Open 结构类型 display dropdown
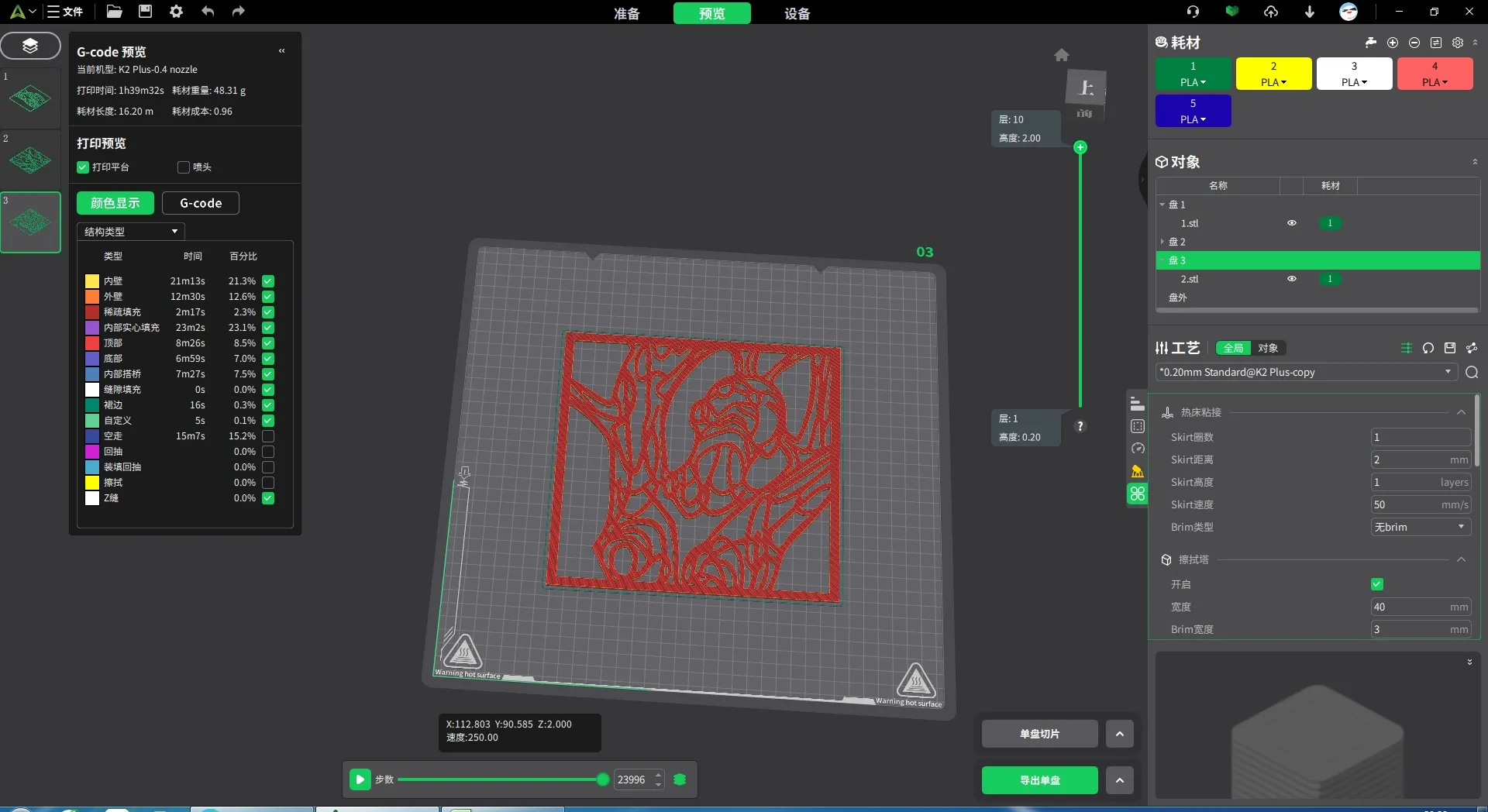 point(131,232)
